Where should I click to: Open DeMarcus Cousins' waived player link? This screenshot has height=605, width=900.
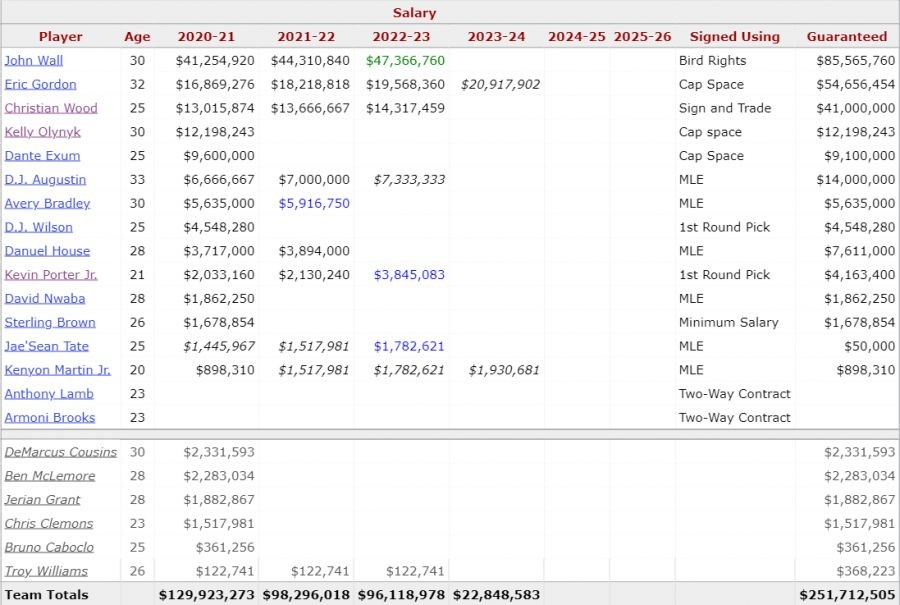[61, 452]
